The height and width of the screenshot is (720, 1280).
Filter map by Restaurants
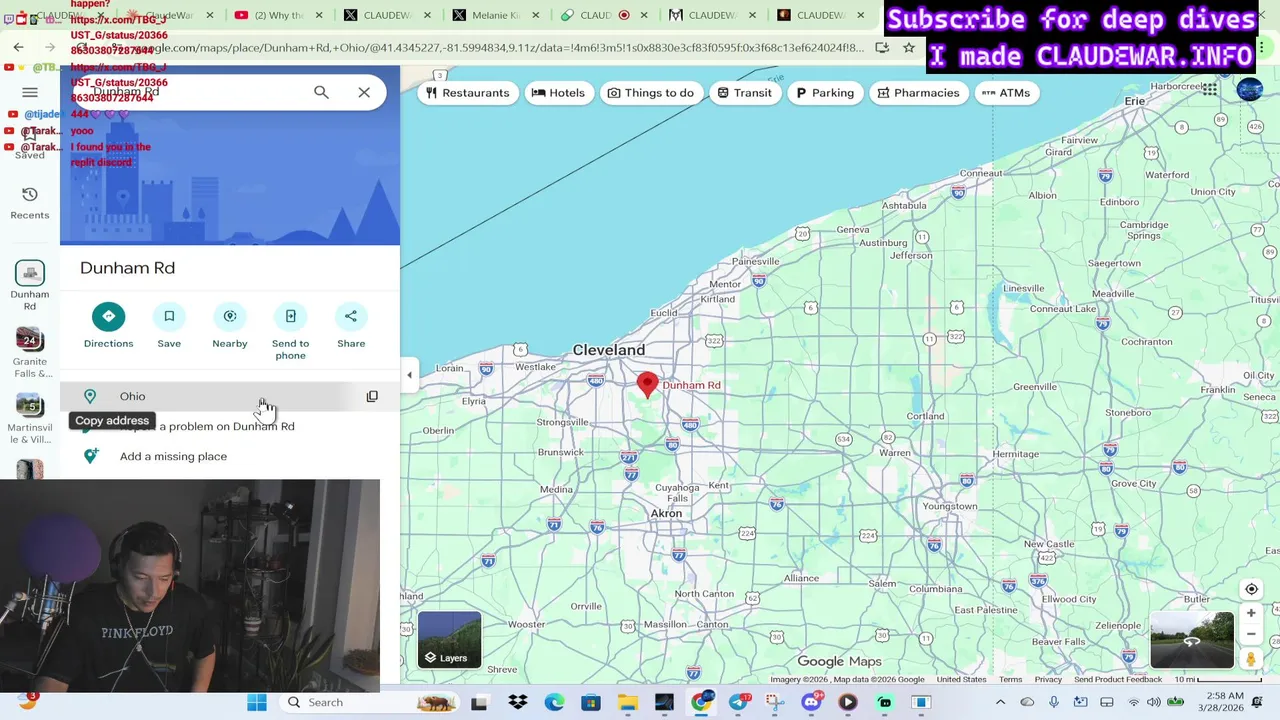pyautogui.click(x=467, y=92)
